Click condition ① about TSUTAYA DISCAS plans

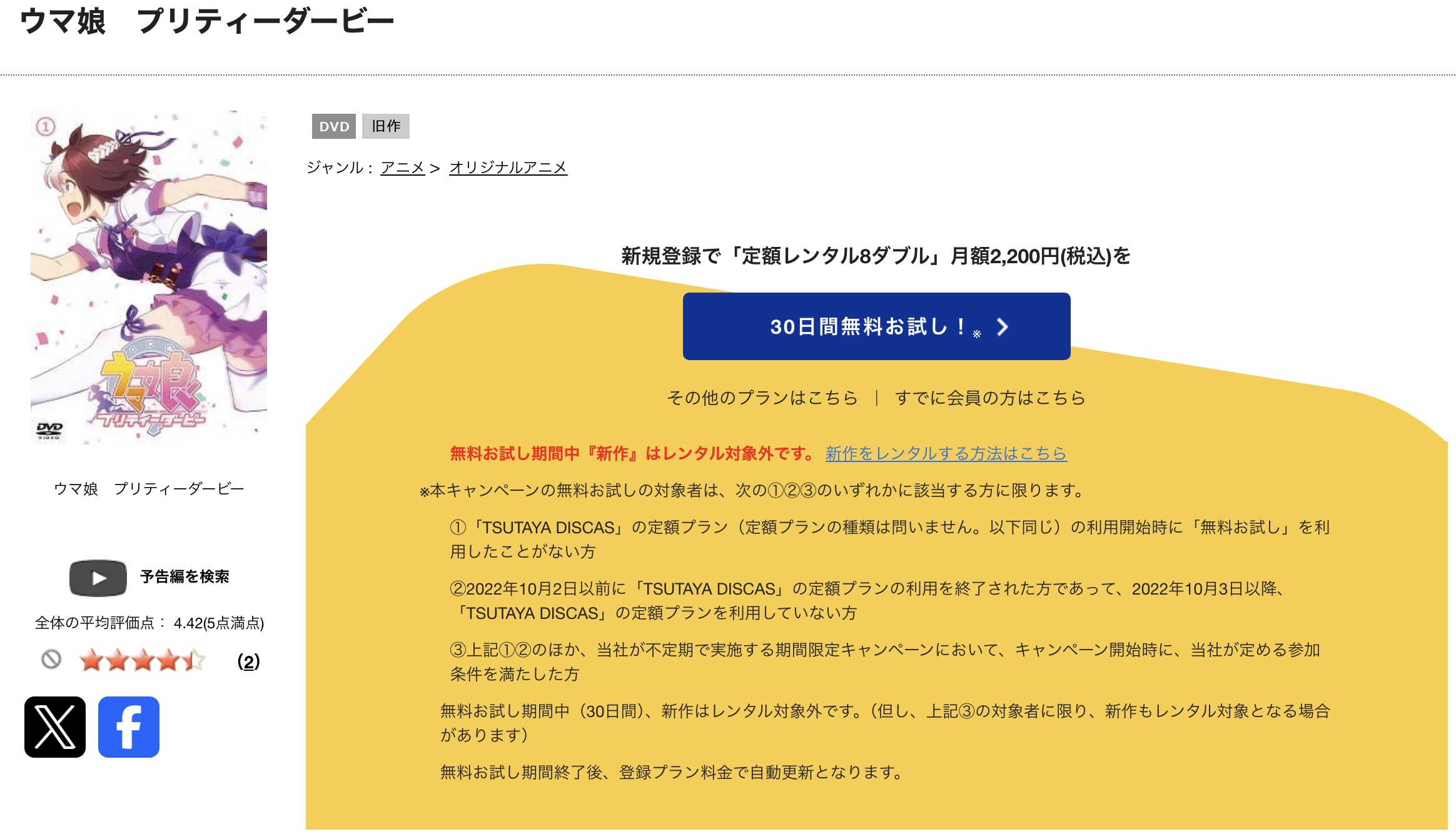tap(889, 539)
